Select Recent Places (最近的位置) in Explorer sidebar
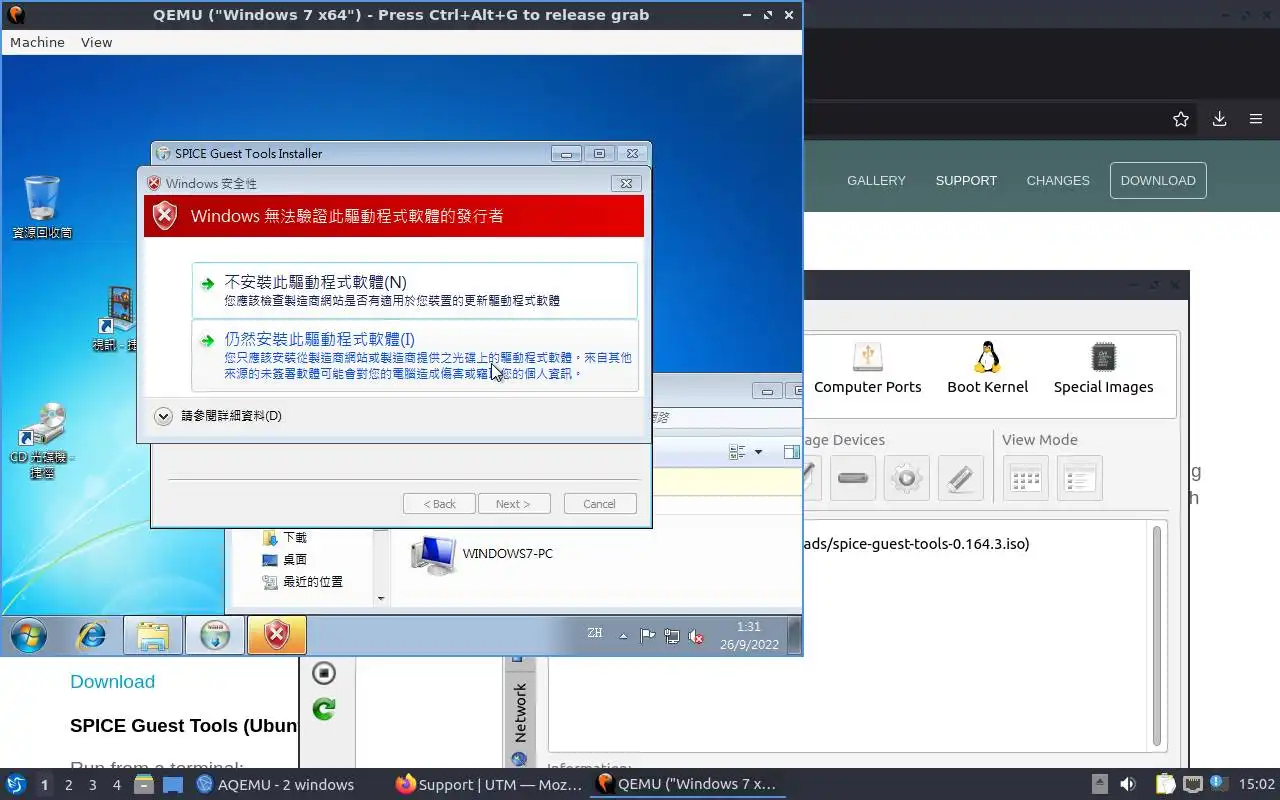The width and height of the screenshot is (1280, 800). (x=303, y=582)
